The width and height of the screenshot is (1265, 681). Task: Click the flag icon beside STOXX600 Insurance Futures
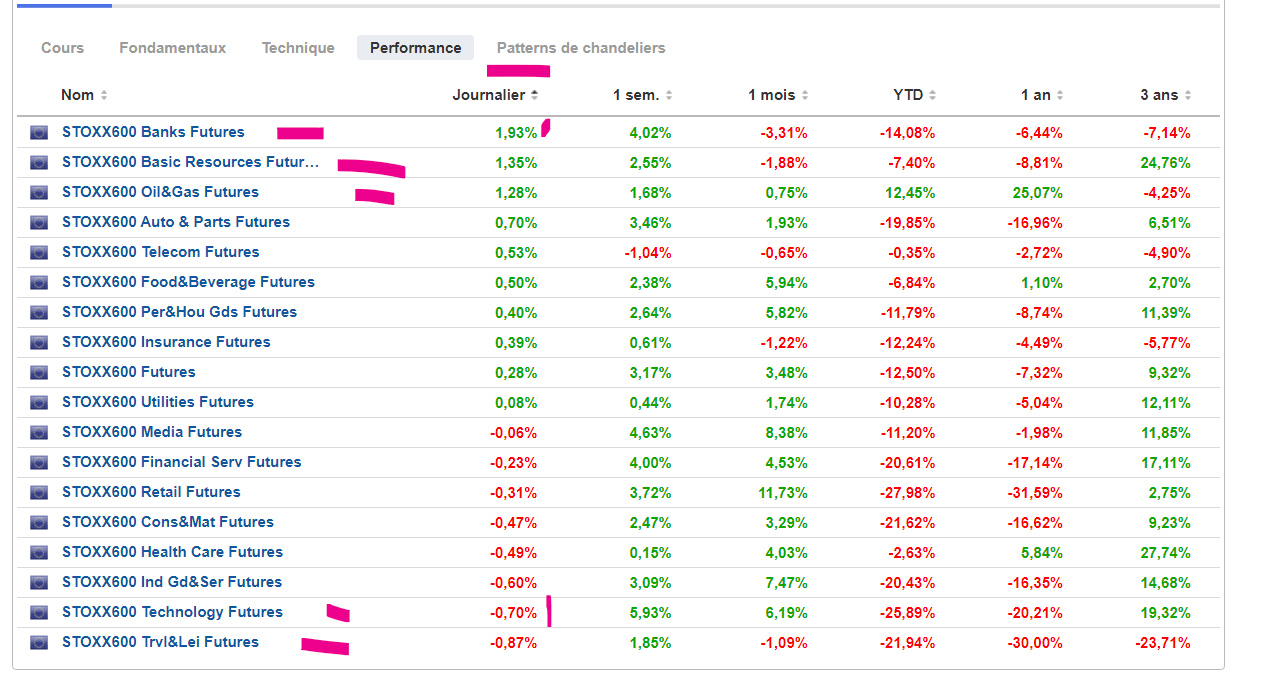pyautogui.click(x=39, y=342)
